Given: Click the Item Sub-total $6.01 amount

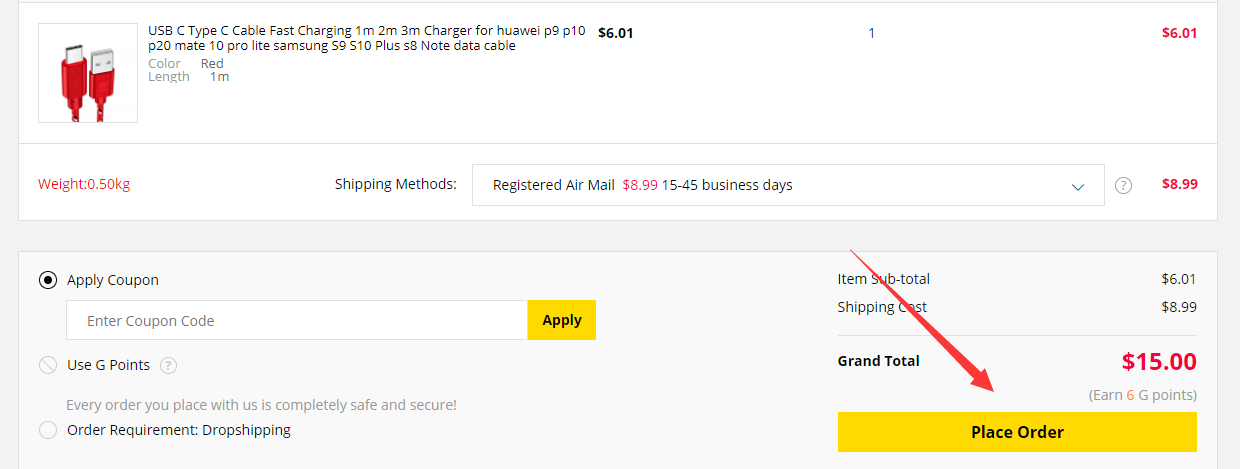Looking at the screenshot, I should click(1178, 279).
